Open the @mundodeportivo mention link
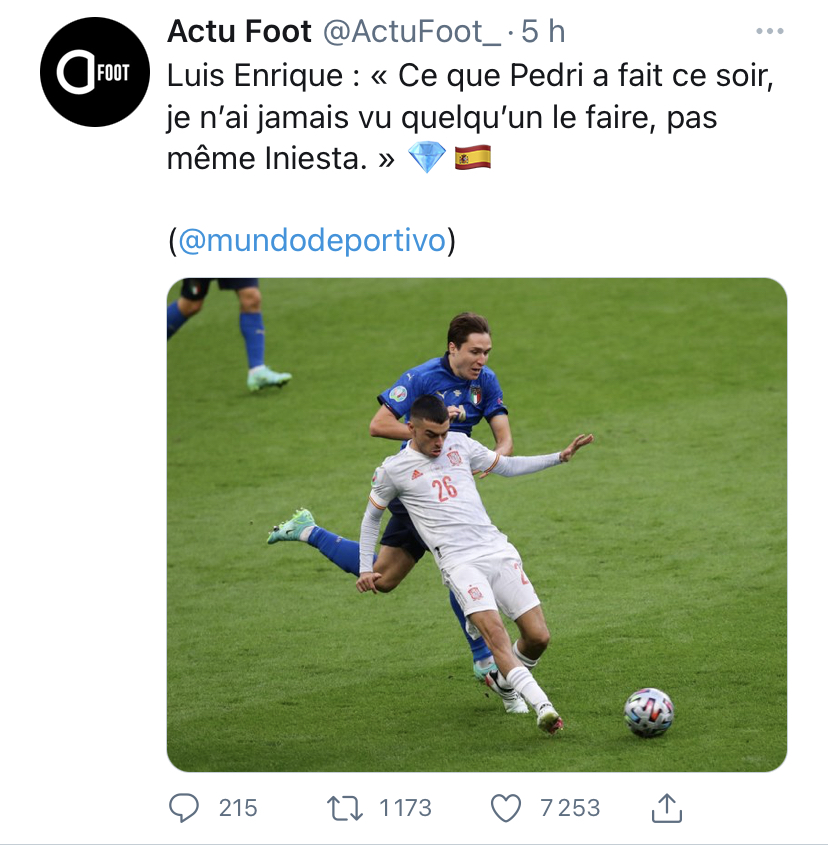This screenshot has width=828, height=850. [x=312, y=240]
